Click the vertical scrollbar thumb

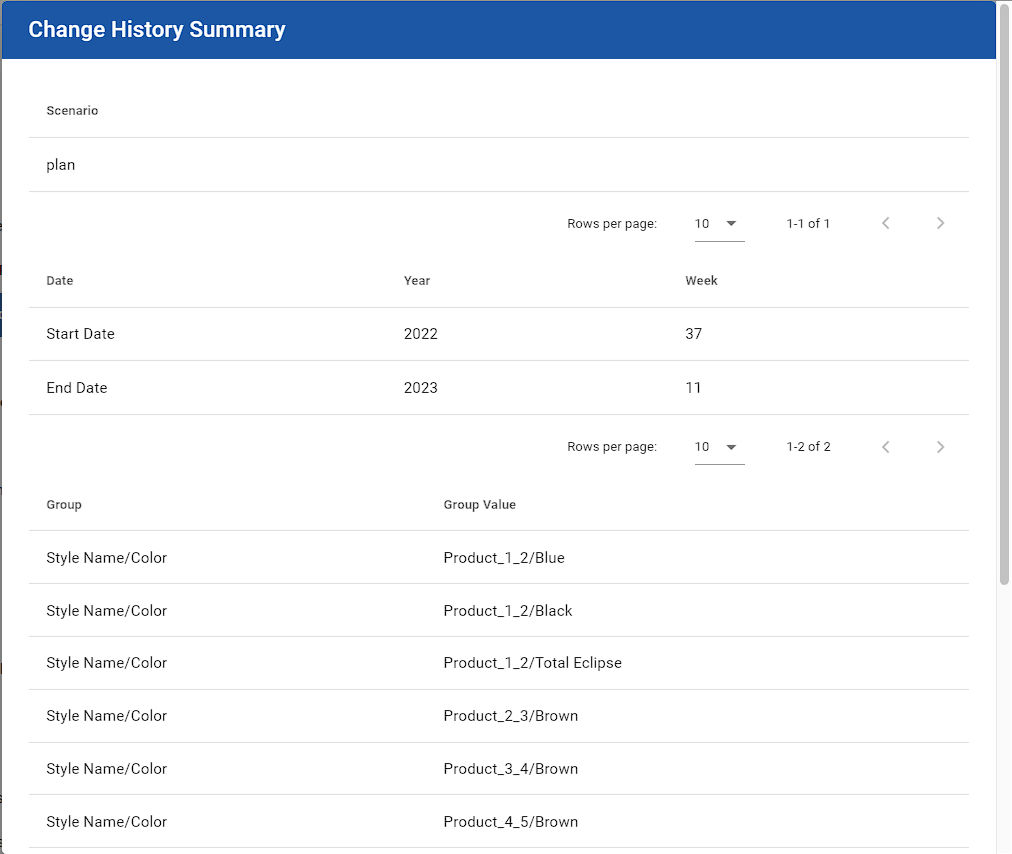point(1004,300)
